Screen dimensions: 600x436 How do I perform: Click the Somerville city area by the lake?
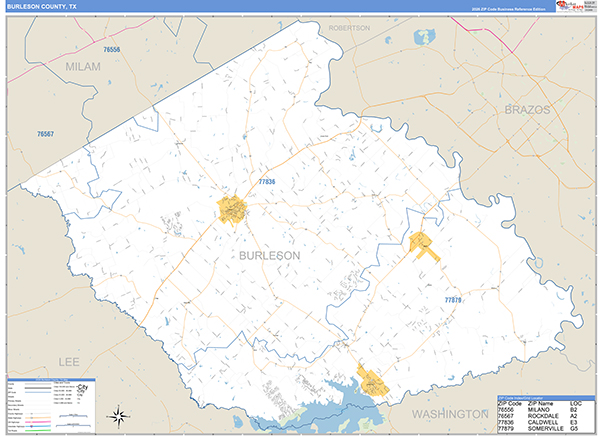[372, 381]
